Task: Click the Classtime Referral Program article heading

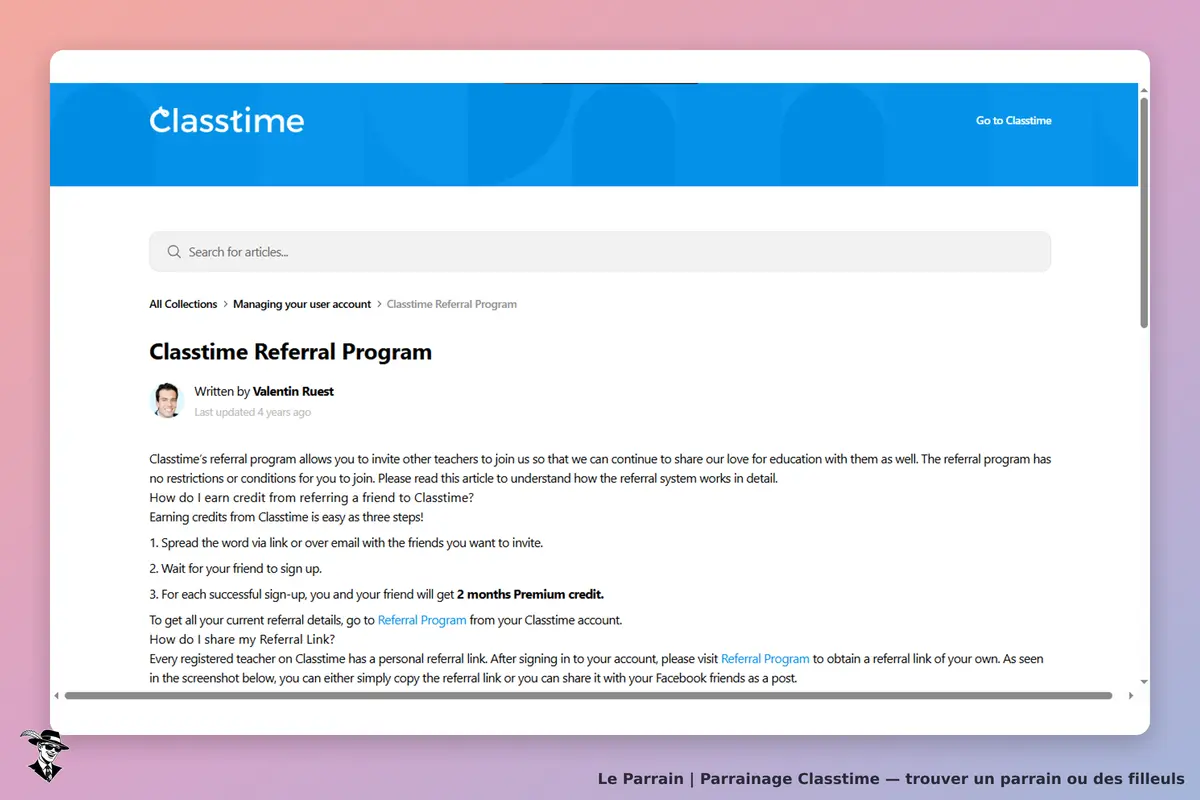Action: pyautogui.click(x=291, y=352)
